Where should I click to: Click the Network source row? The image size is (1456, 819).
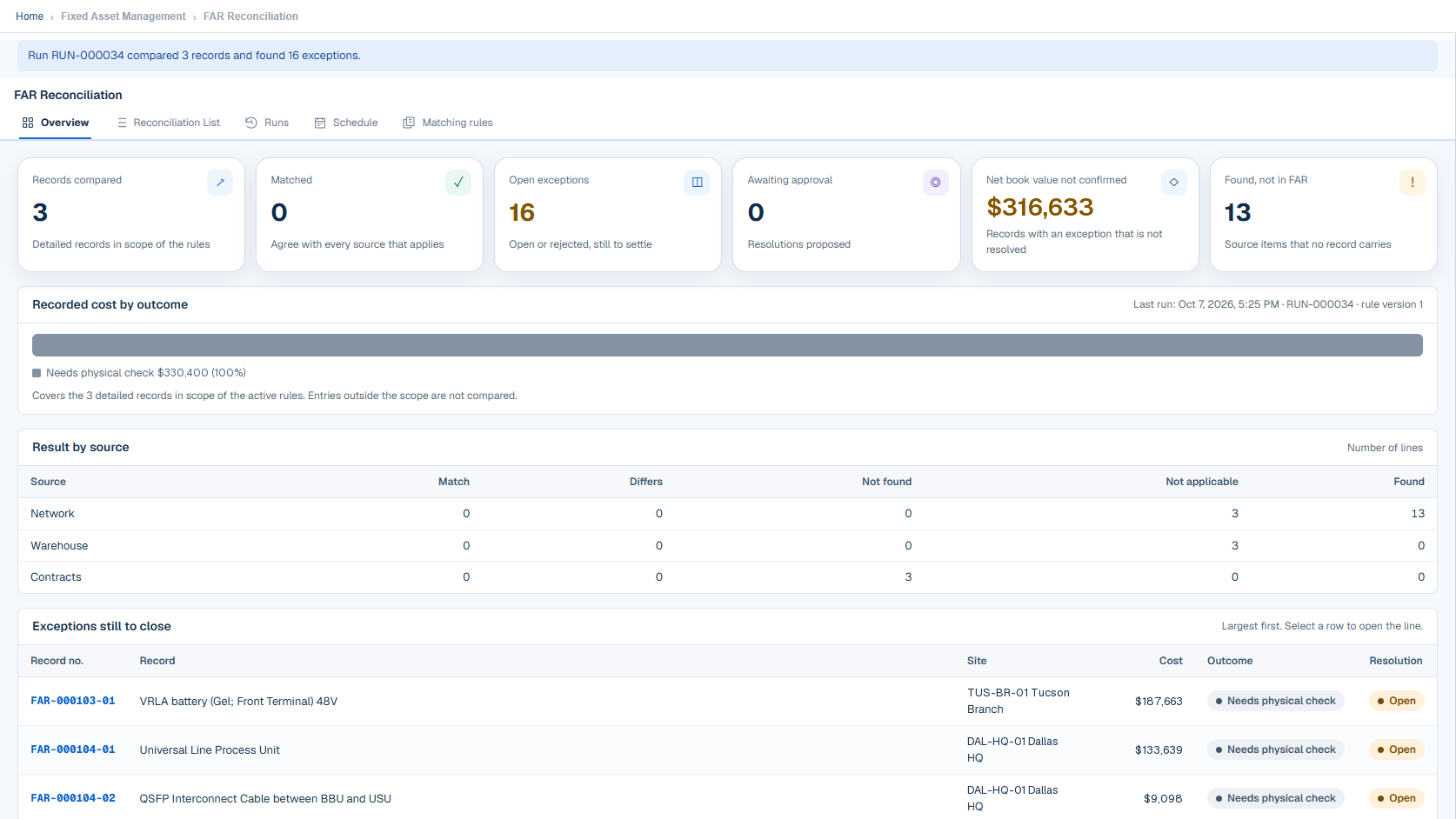coord(727,514)
